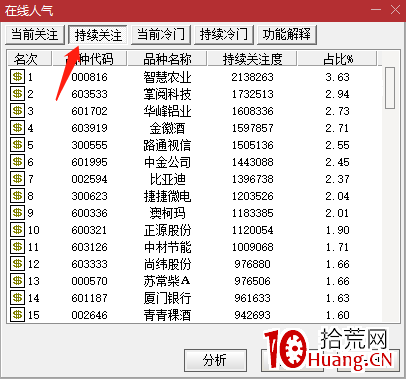
Task: Click the stock name 厦门银行
Action: click(x=167, y=298)
